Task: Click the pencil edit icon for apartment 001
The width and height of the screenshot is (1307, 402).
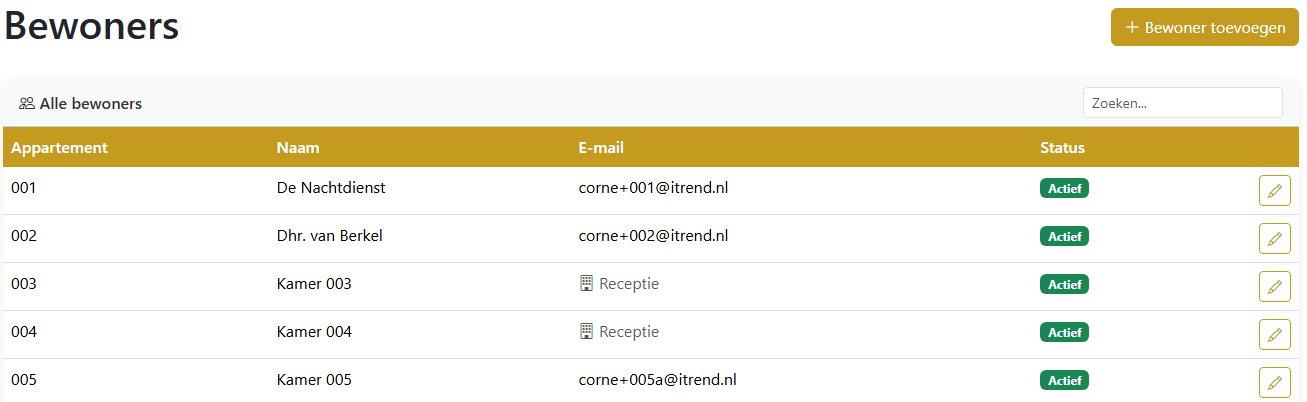Action: (1274, 190)
